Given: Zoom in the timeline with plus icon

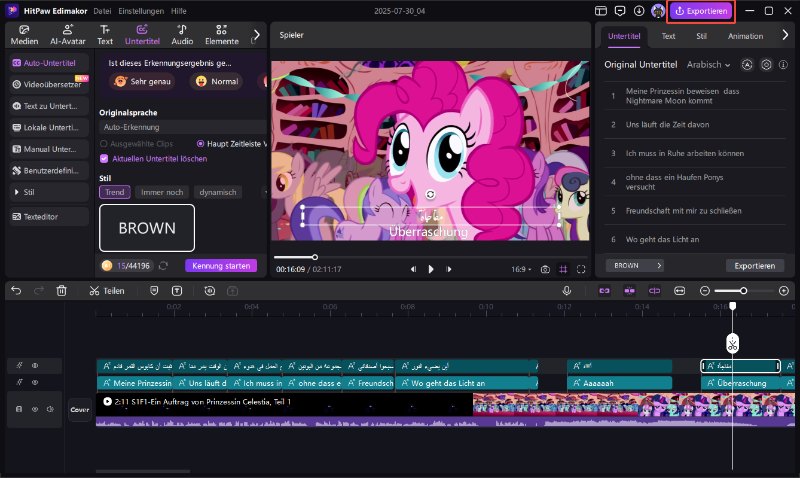Looking at the screenshot, I should pyautogui.click(x=784, y=291).
